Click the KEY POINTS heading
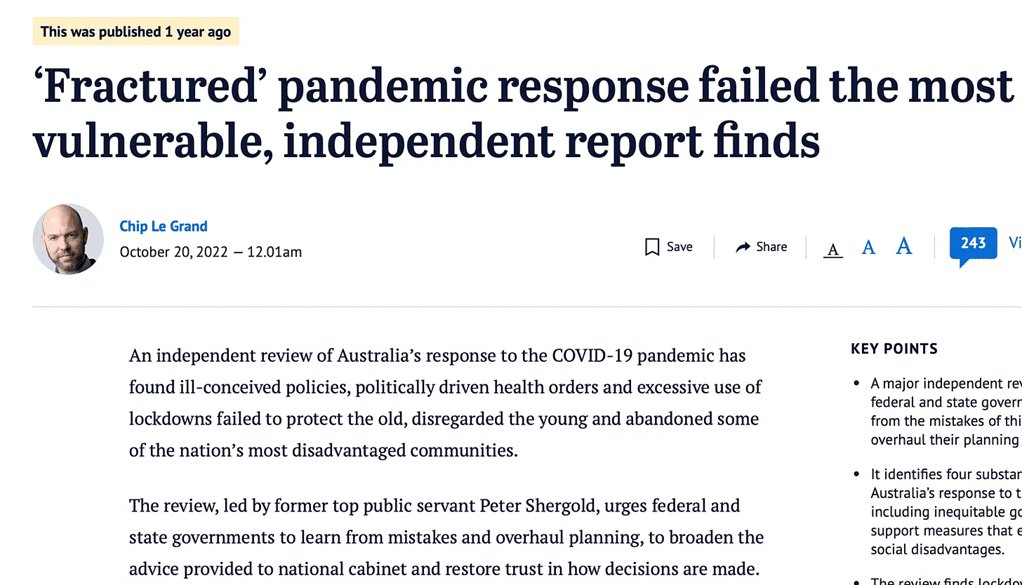 (x=894, y=349)
